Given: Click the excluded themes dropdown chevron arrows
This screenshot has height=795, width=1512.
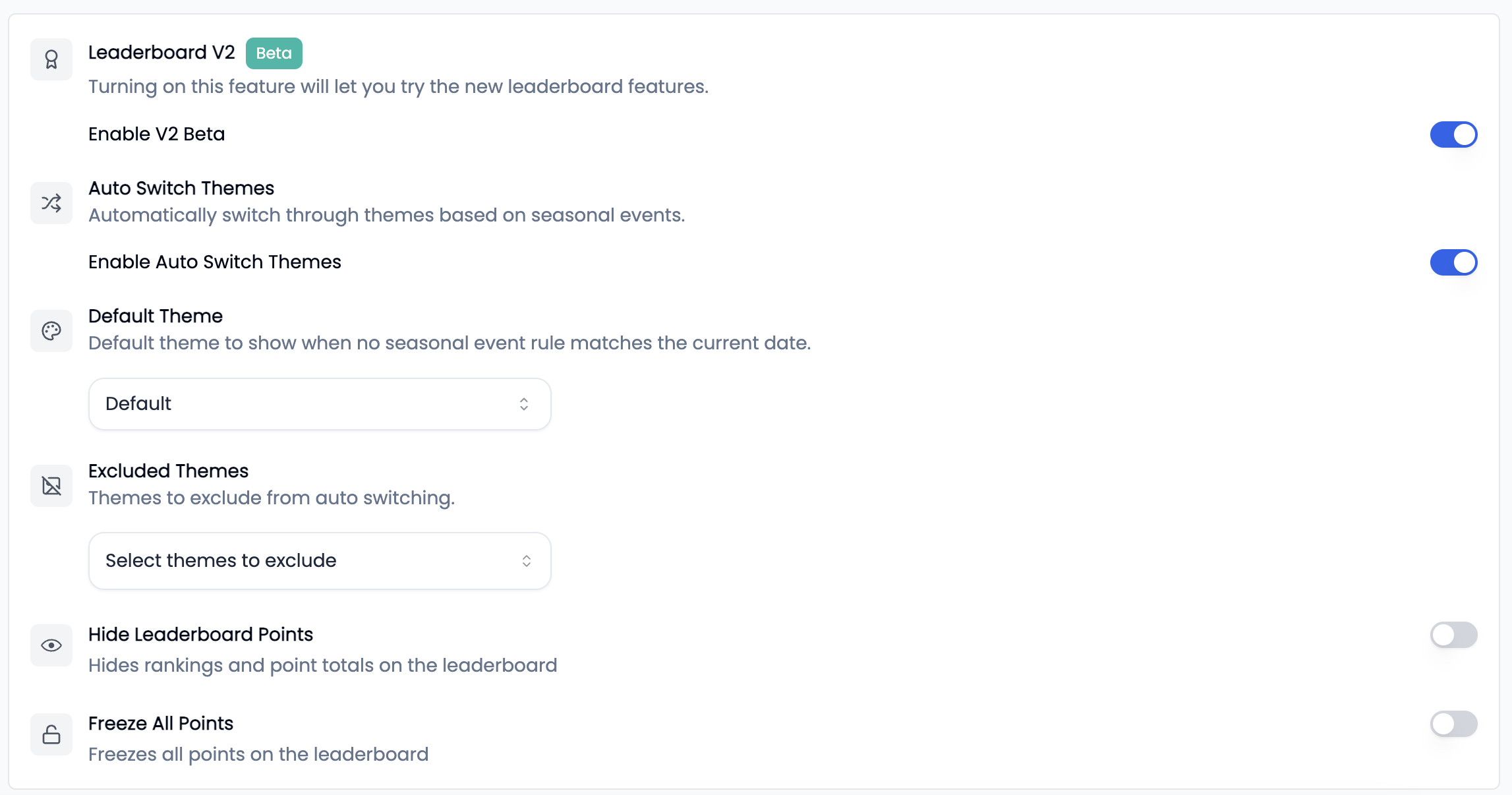Looking at the screenshot, I should (x=527, y=561).
